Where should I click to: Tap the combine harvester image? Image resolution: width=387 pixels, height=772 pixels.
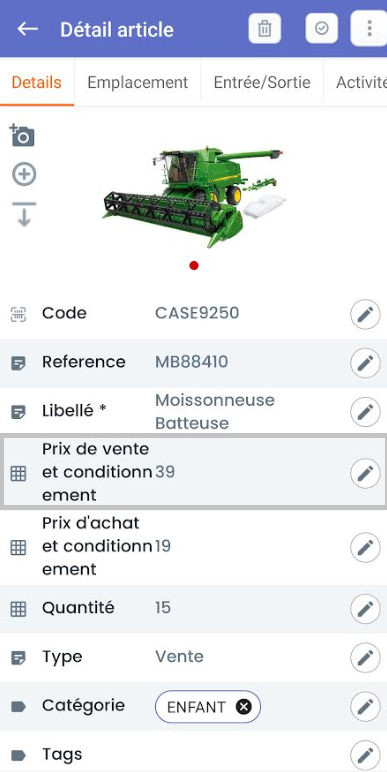click(x=194, y=196)
